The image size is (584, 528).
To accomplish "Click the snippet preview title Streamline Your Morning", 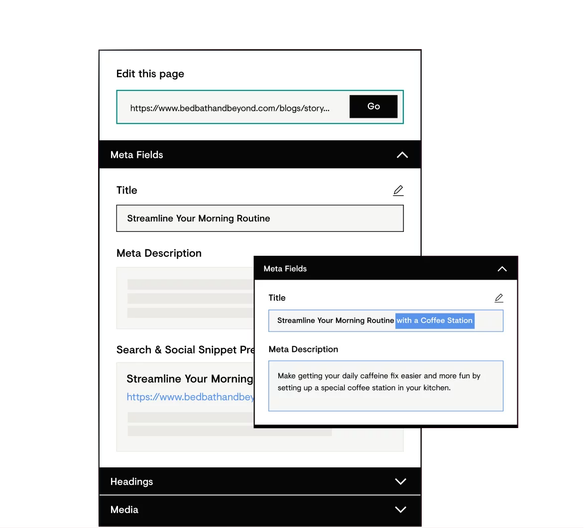I will pos(190,379).
